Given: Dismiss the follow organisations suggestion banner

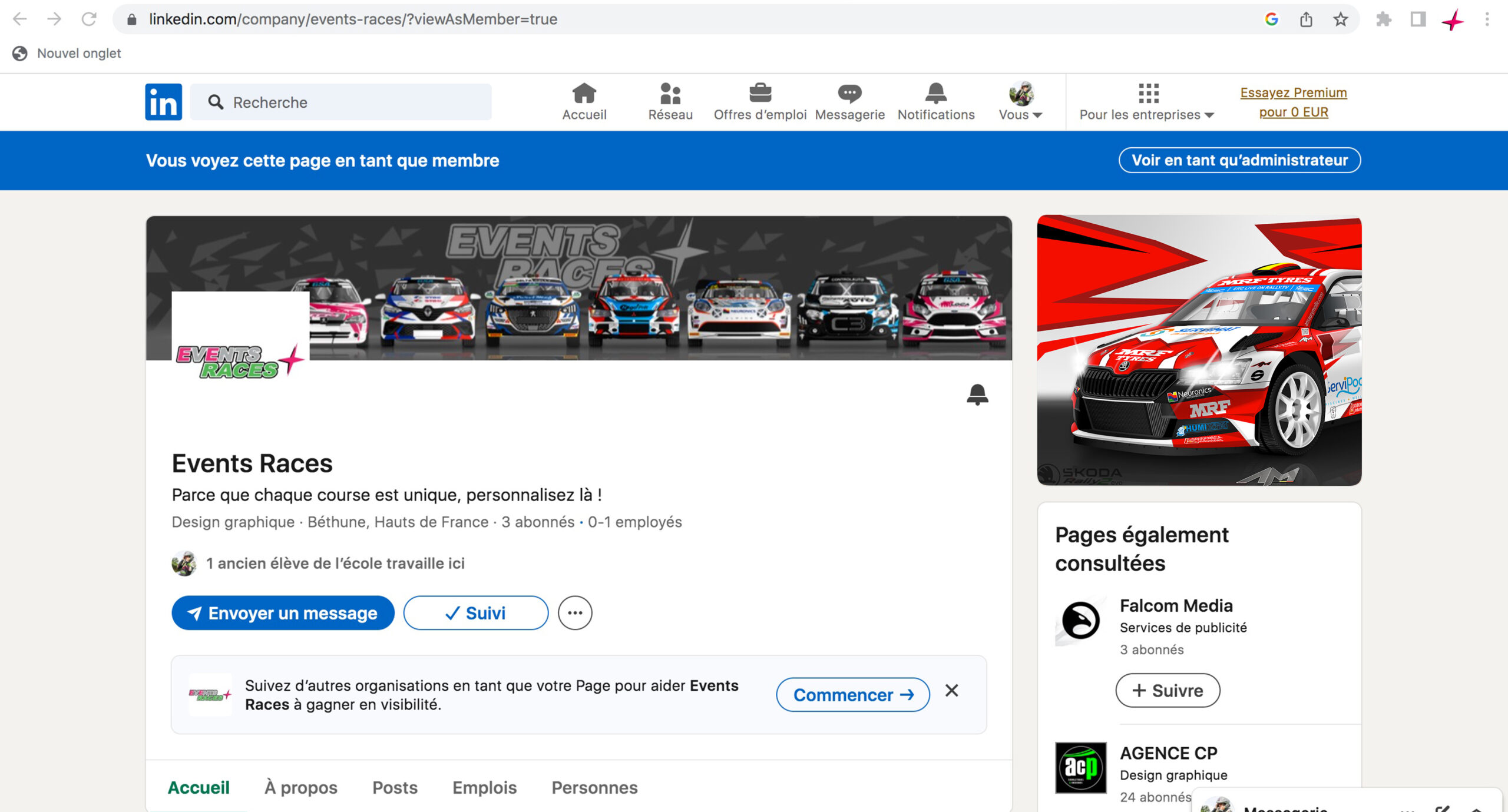Looking at the screenshot, I should pyautogui.click(x=951, y=690).
